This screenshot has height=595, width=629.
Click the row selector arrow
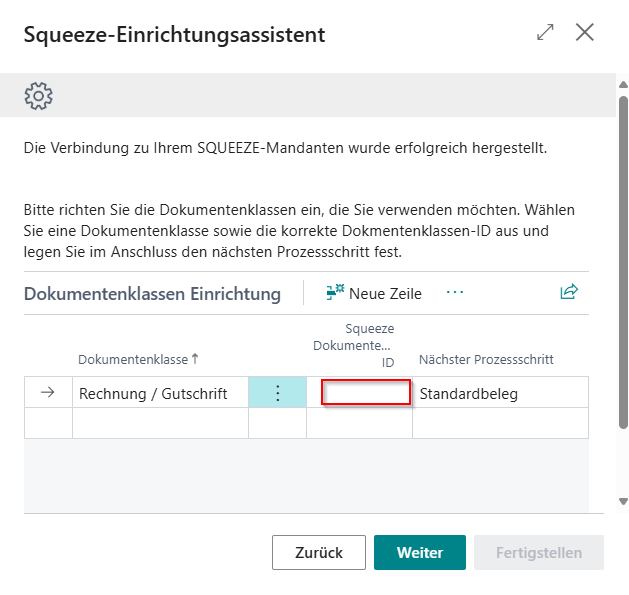[47, 394]
